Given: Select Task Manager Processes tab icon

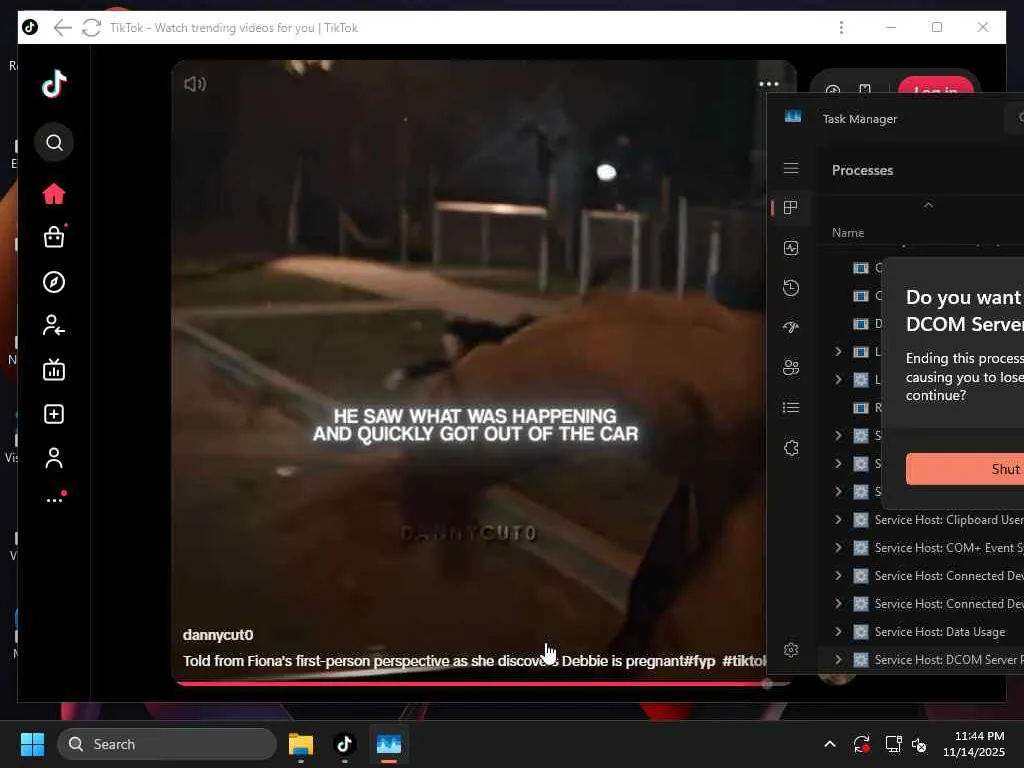Looking at the screenshot, I should pyautogui.click(x=791, y=208).
